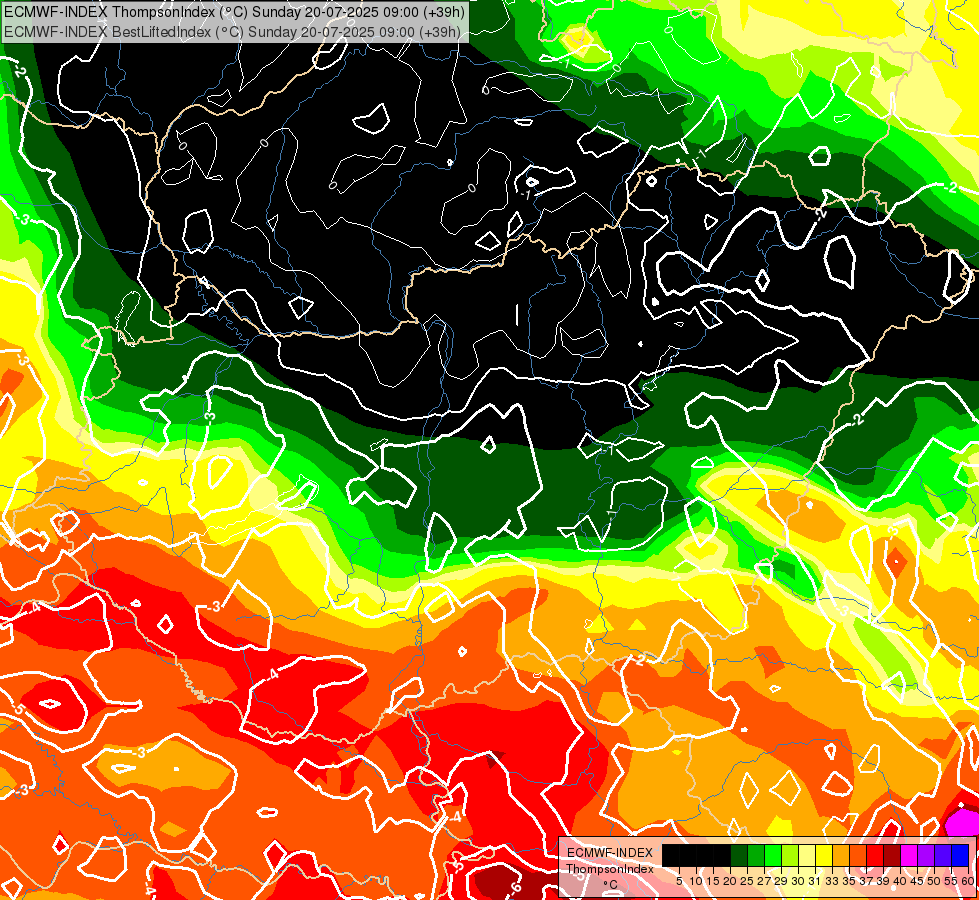Image resolution: width=979 pixels, height=900 pixels.
Task: Click the indigo 50-55 legend swatch
Action: (x=943, y=855)
